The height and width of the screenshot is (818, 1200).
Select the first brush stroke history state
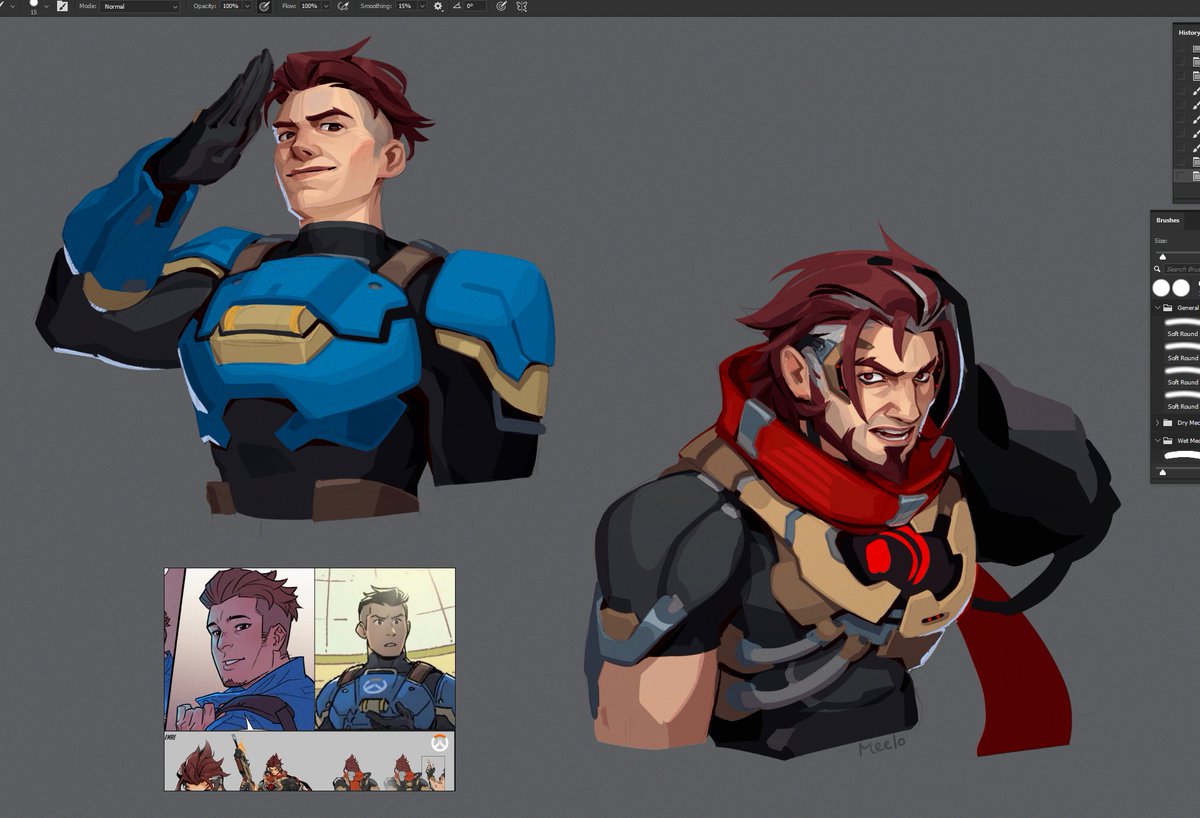coord(1195,90)
